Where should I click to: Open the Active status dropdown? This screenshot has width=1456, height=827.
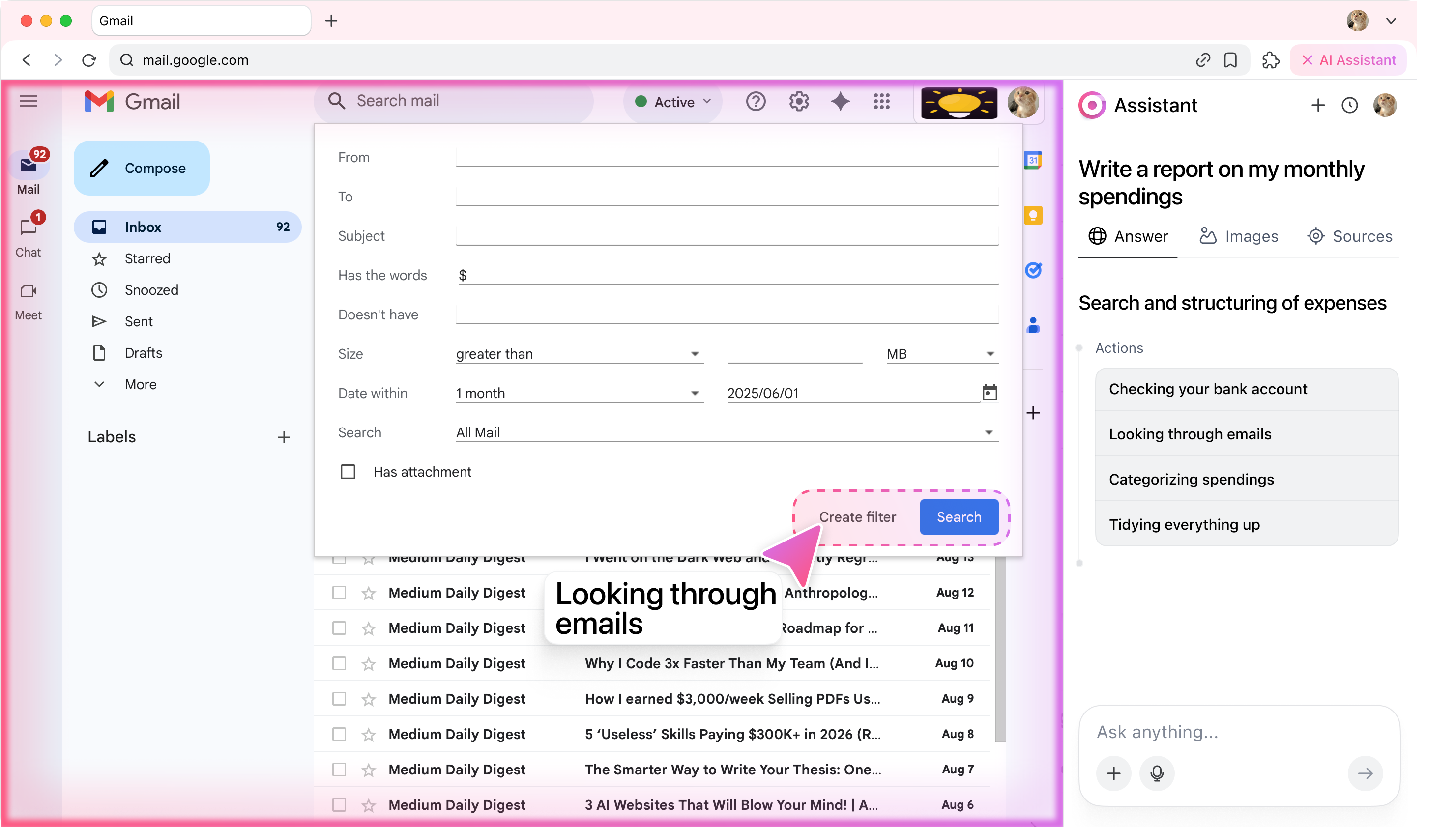(x=672, y=102)
